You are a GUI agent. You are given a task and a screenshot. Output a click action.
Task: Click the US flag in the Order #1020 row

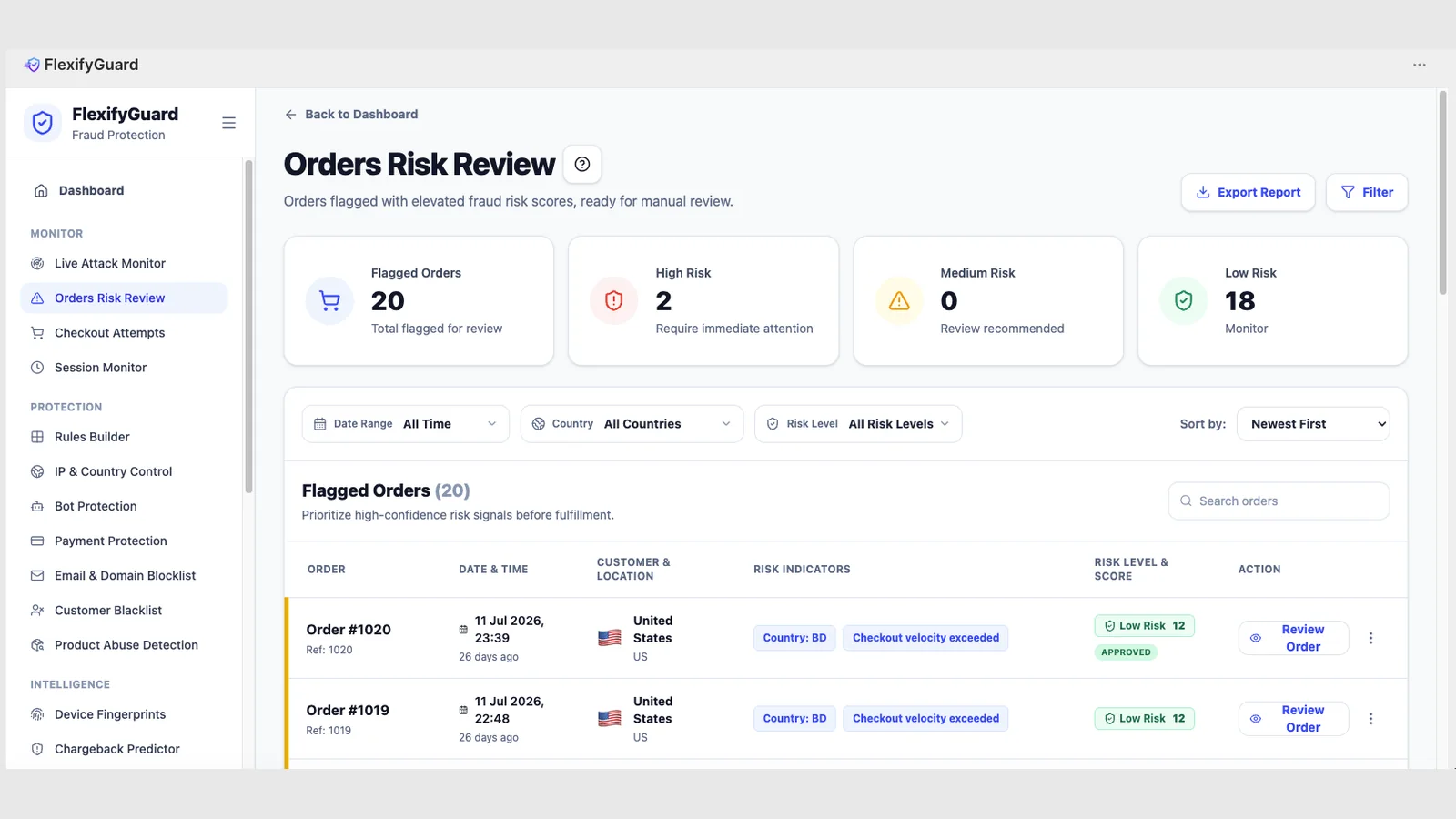[x=610, y=638]
